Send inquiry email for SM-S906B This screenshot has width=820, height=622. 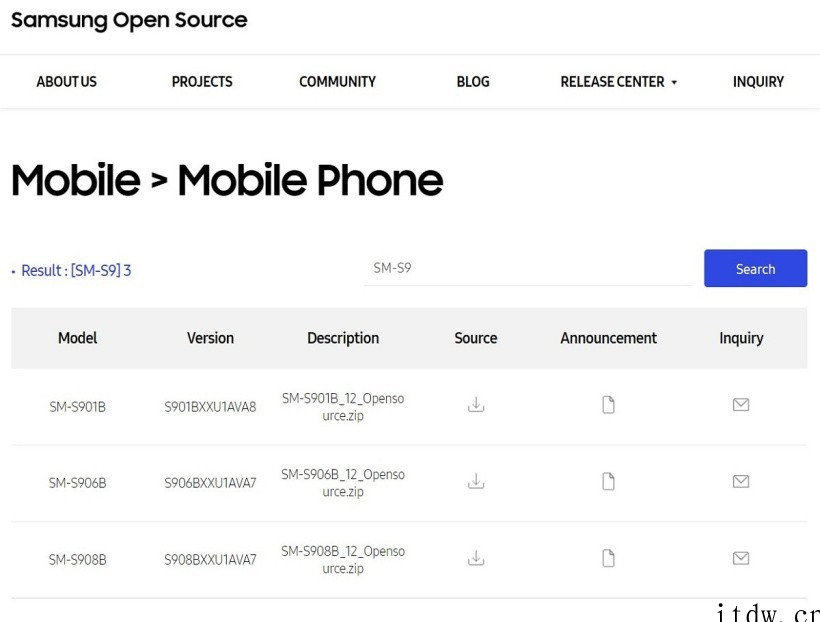tap(741, 481)
